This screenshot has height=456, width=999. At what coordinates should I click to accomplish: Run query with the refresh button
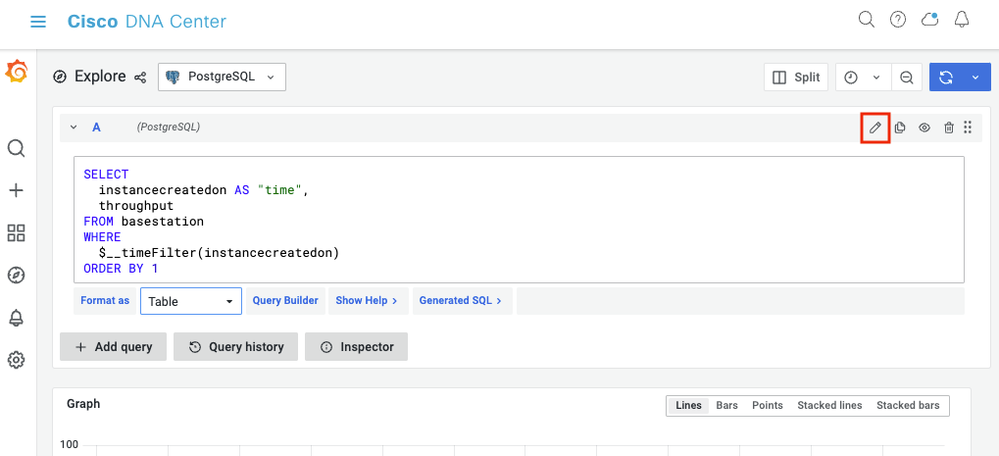point(946,77)
